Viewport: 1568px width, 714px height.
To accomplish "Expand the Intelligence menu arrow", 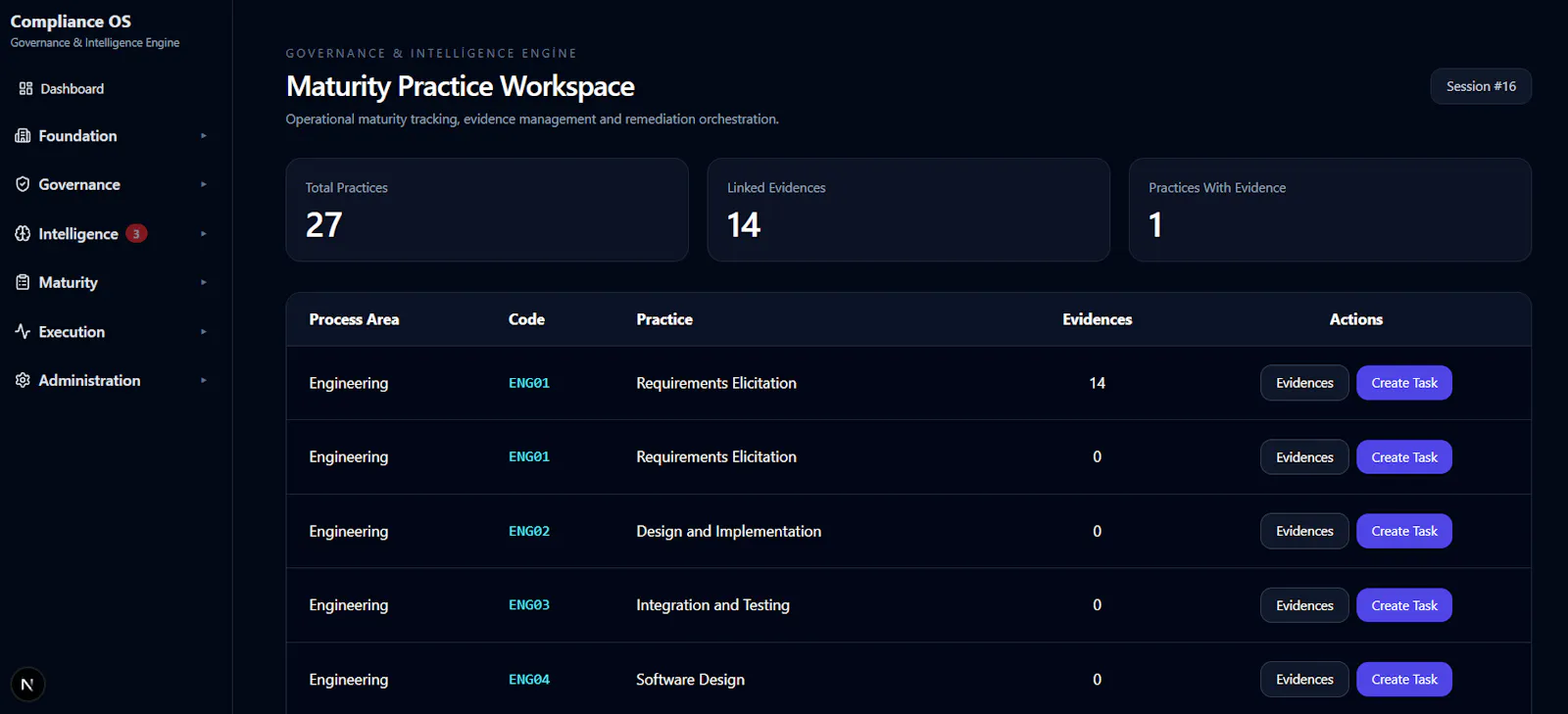I will [x=204, y=233].
